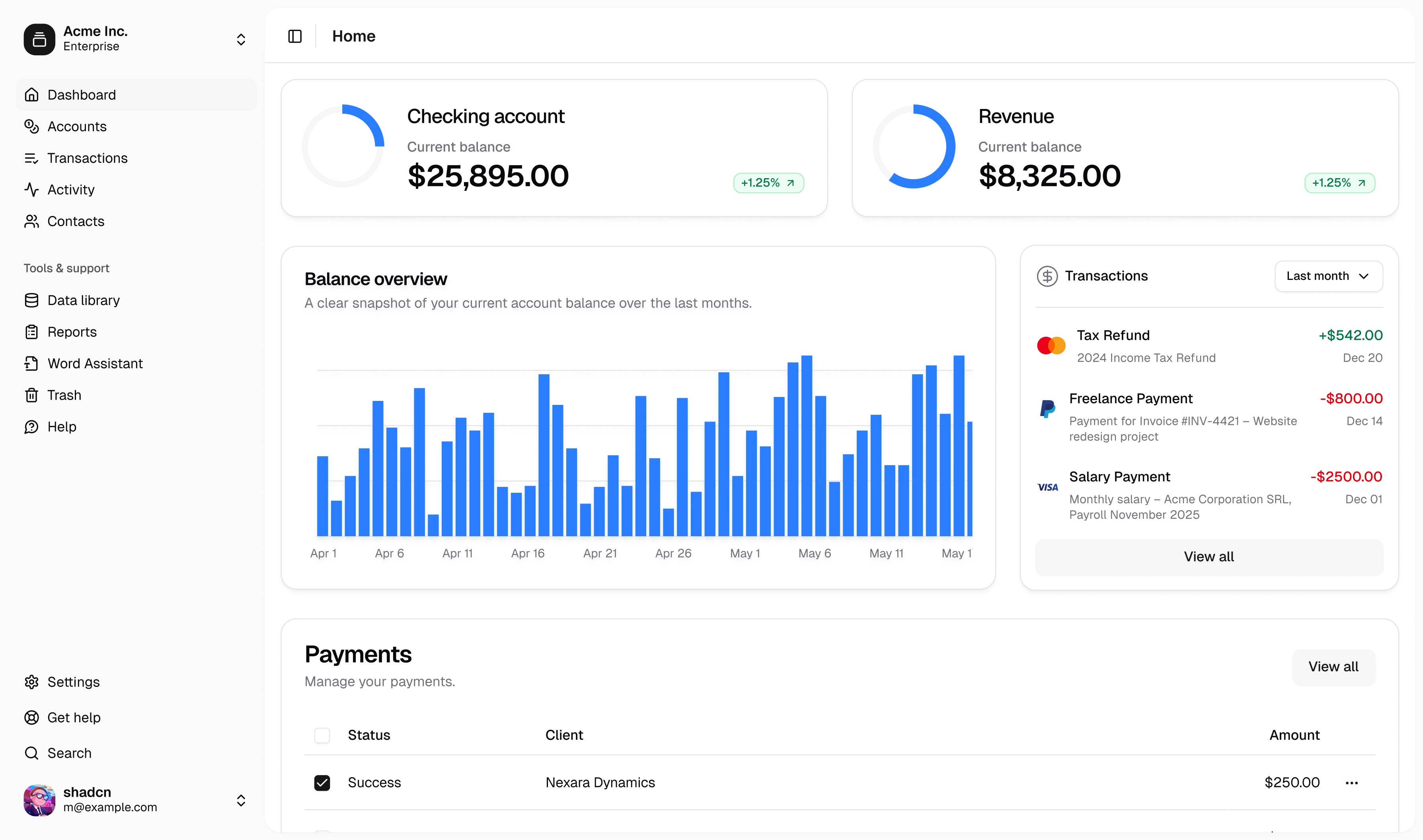This screenshot has width=1423, height=840.
Task: Open Contacts from the sidebar
Action: 75,221
